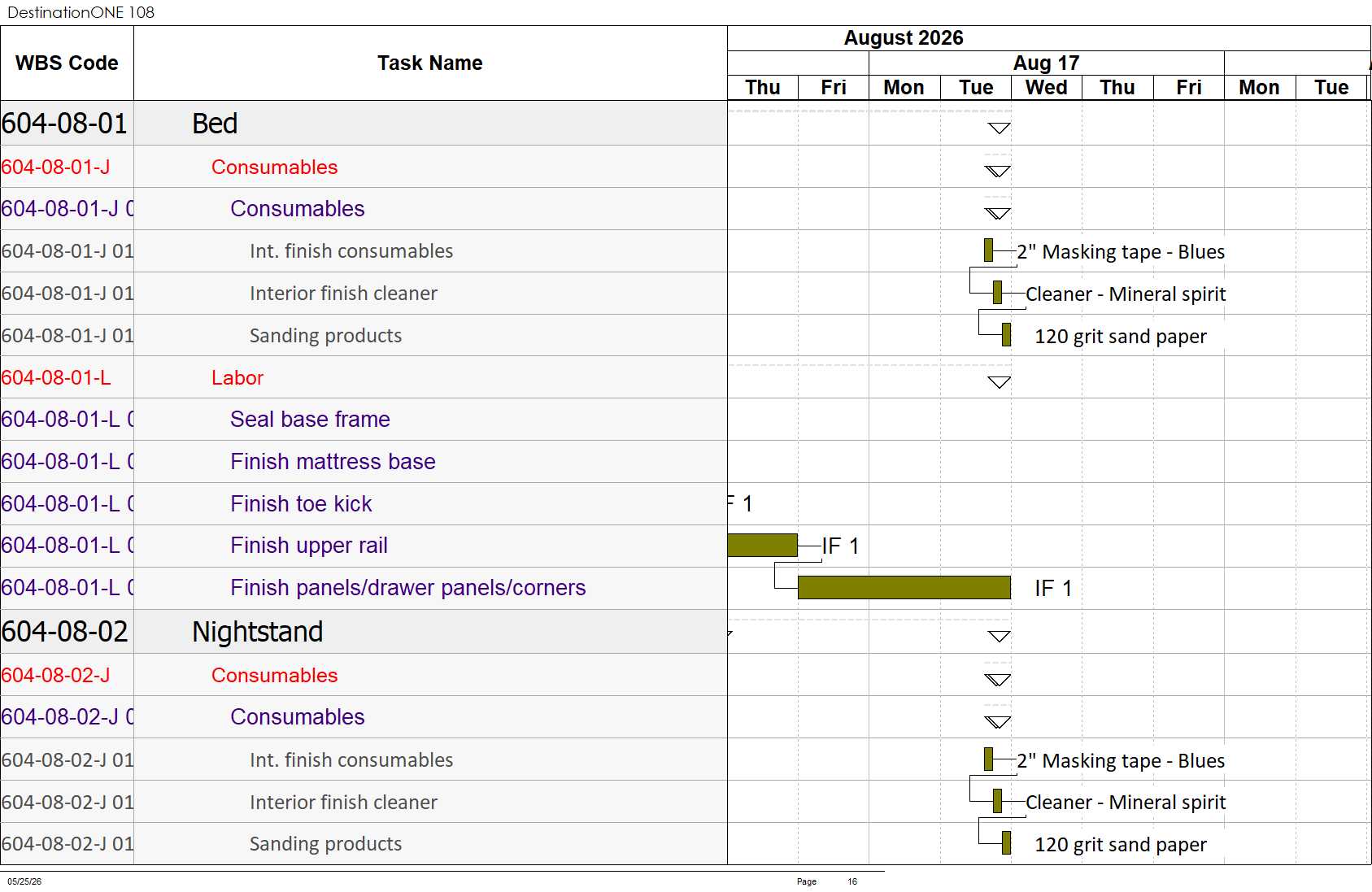Click the Wed day column header
Viewport: 1372px width, 892px height.
click(1046, 87)
